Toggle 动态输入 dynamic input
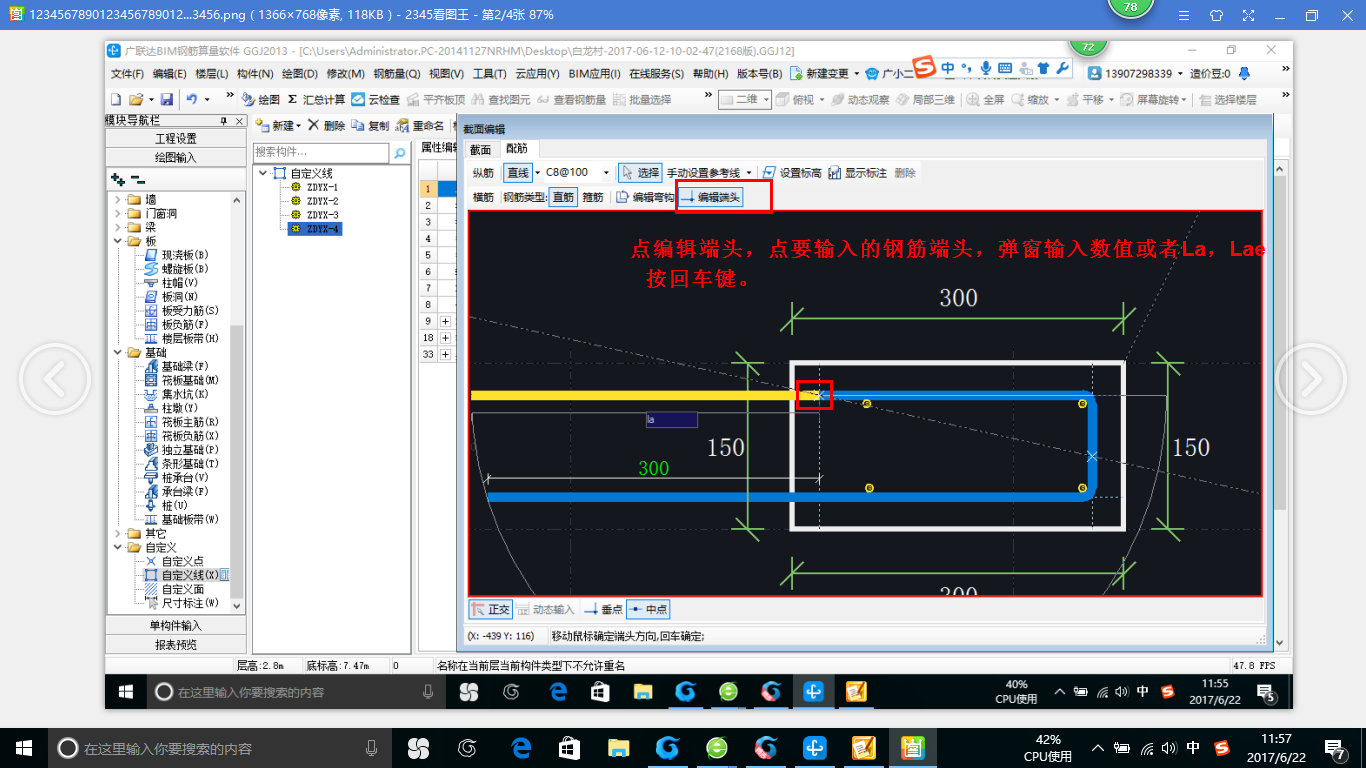Image resolution: width=1366 pixels, height=768 pixels. pos(545,609)
